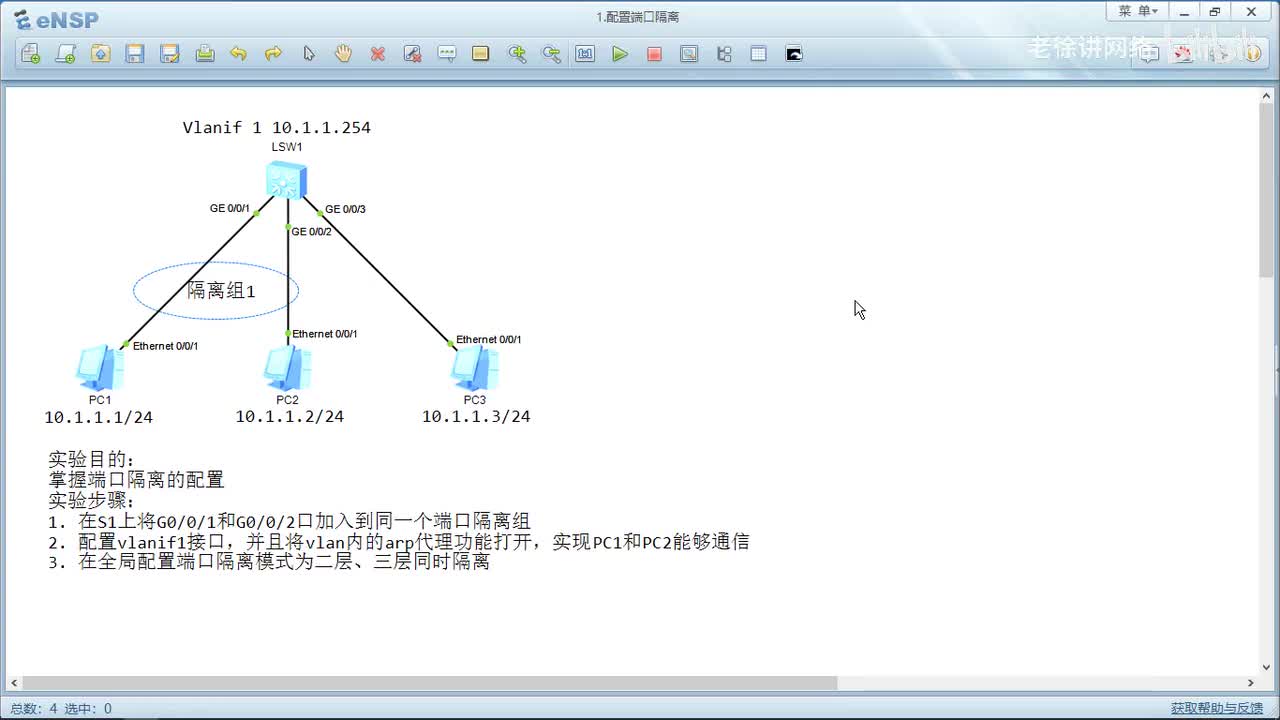1280x720 pixels.
Task: Select the PC2 computer device
Action: [288, 368]
